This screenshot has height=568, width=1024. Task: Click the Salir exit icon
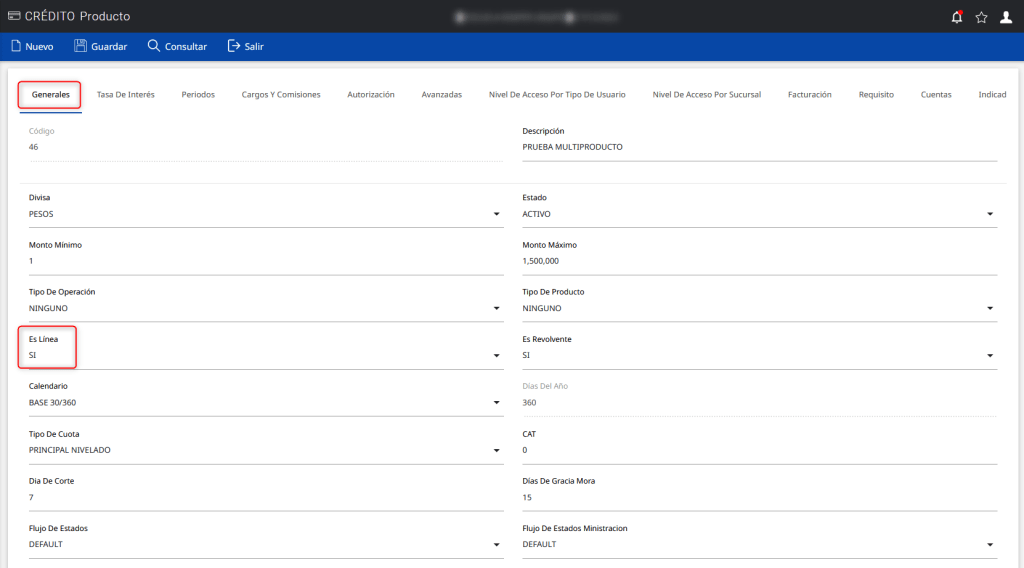click(233, 46)
